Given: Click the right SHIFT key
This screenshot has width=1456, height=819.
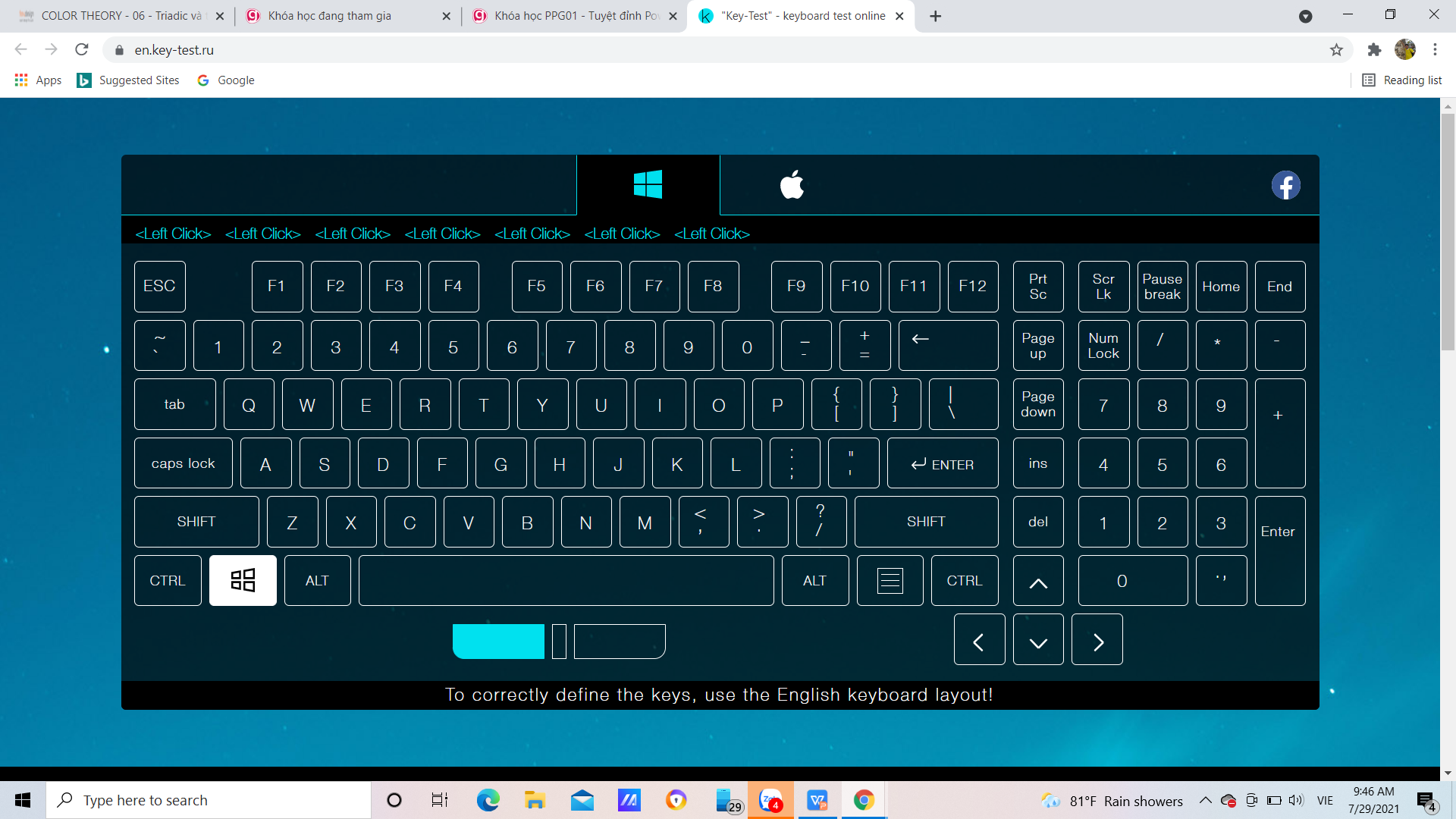Looking at the screenshot, I should 926,522.
